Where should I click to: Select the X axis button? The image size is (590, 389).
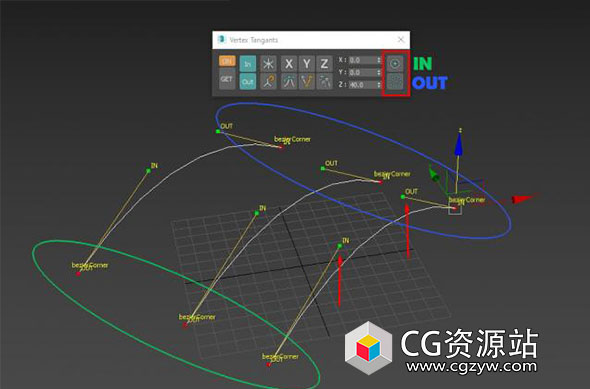tap(289, 64)
